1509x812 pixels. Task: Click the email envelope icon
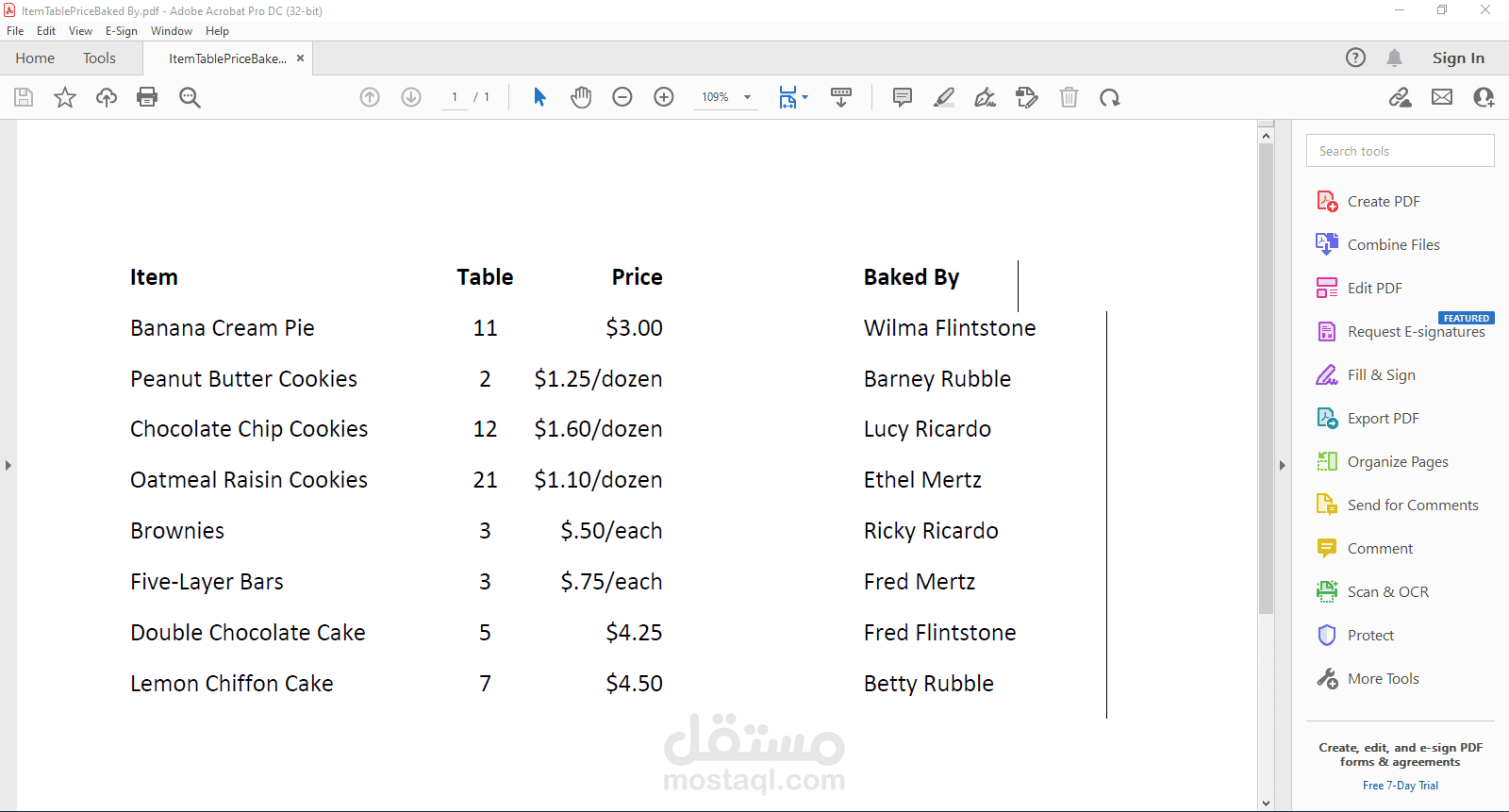(x=1442, y=97)
